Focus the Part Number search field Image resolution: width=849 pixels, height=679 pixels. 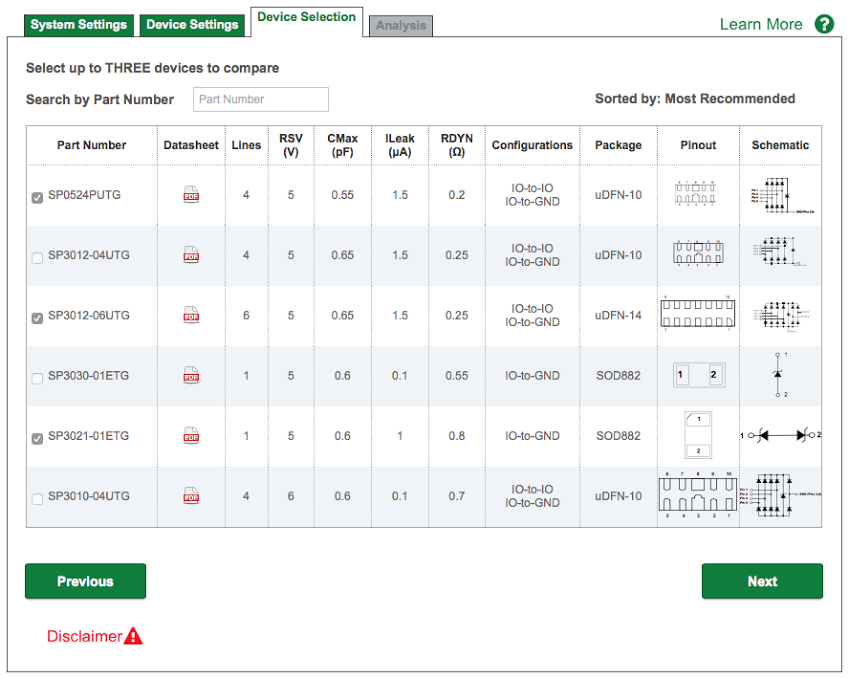[260, 99]
